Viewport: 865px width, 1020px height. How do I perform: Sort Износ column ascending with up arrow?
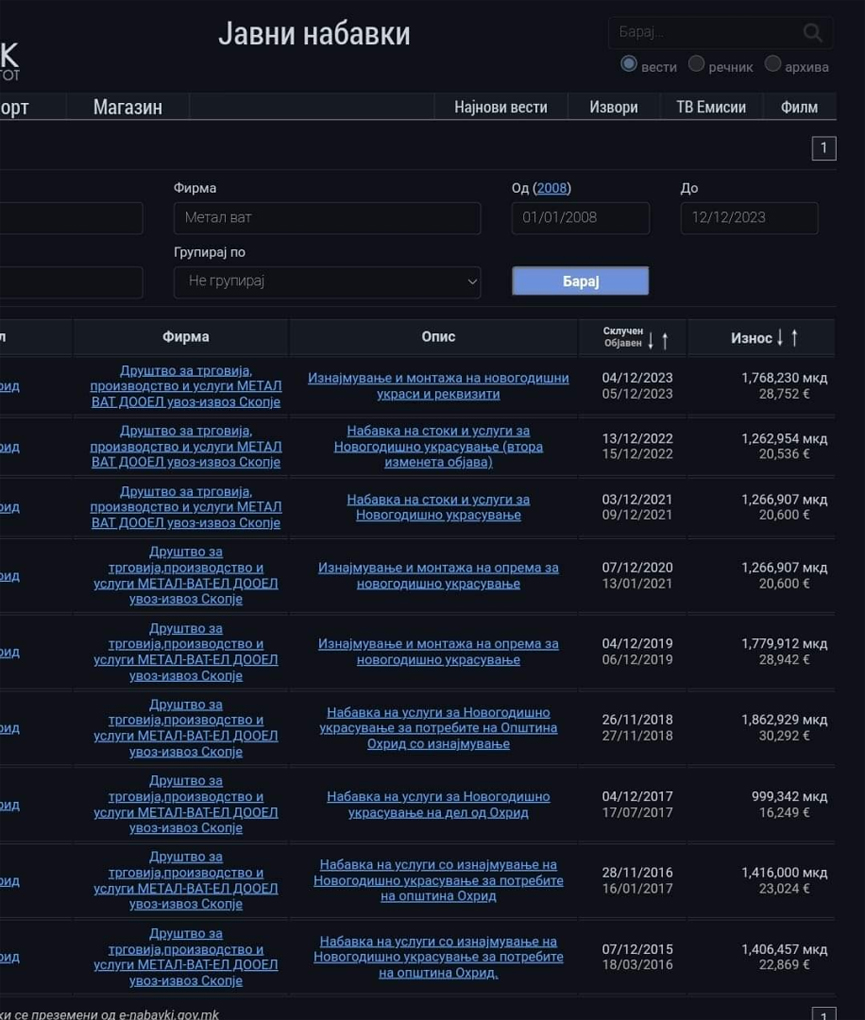coord(795,337)
